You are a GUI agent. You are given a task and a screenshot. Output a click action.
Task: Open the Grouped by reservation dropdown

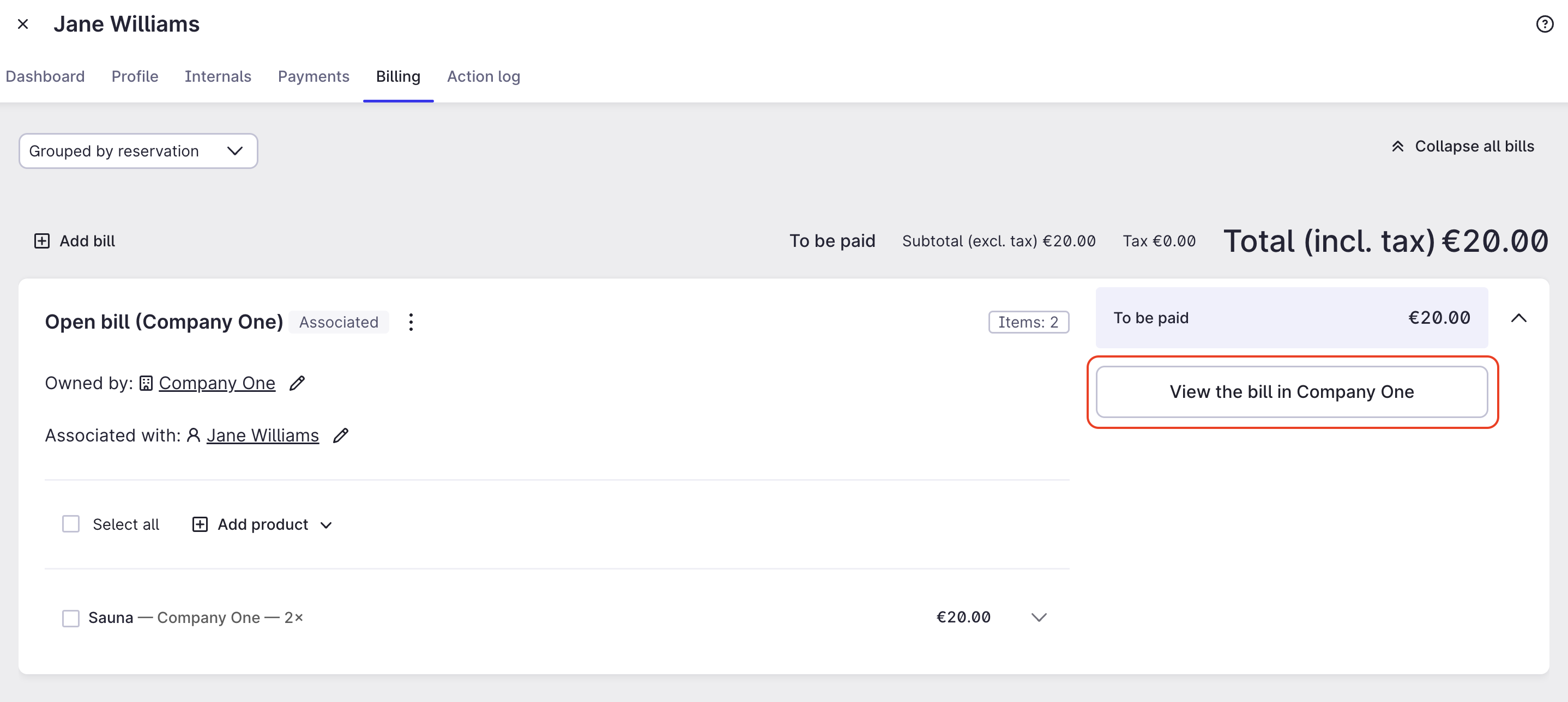[x=137, y=151]
